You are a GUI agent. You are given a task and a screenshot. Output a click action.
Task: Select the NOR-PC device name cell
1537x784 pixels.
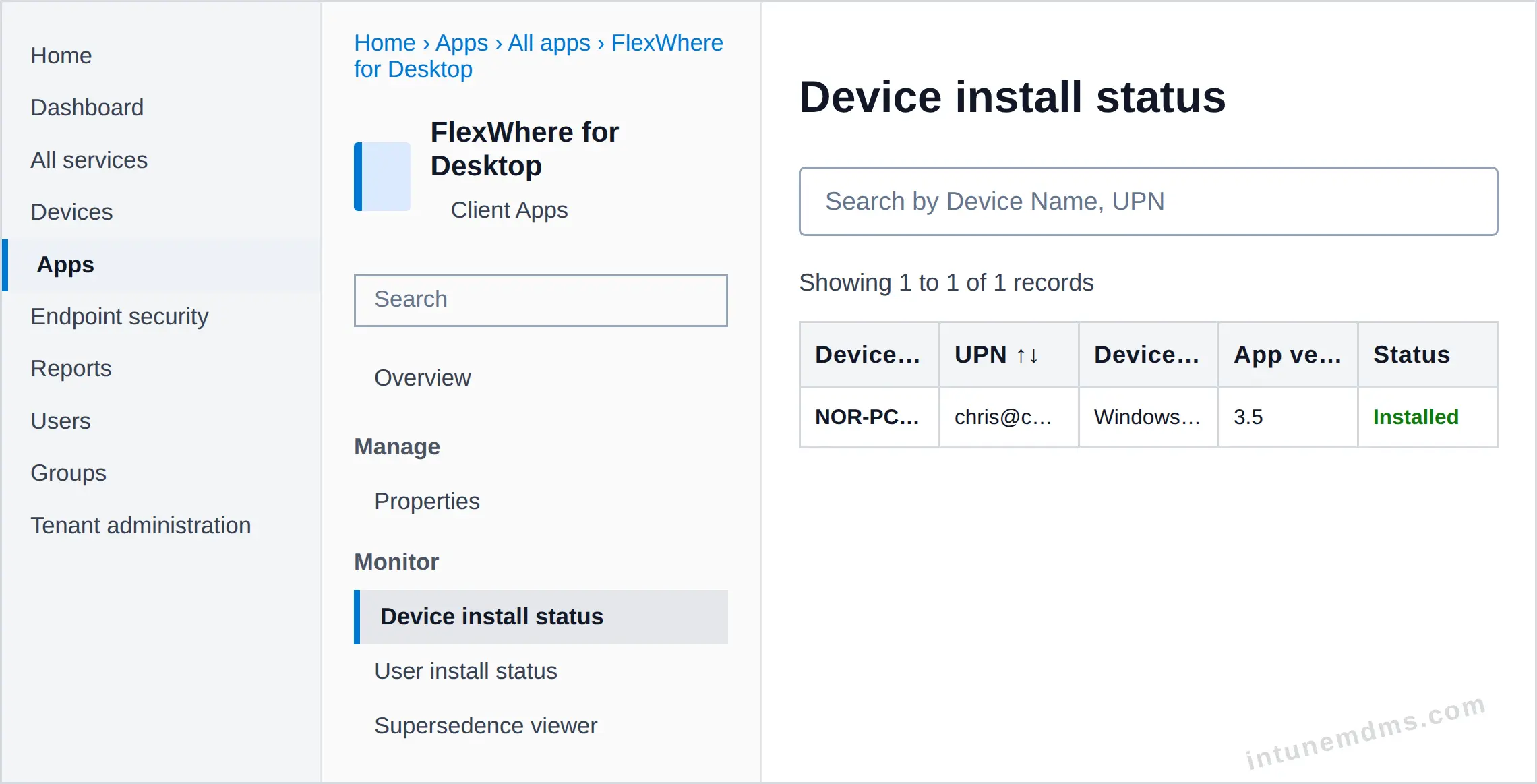[869, 417]
